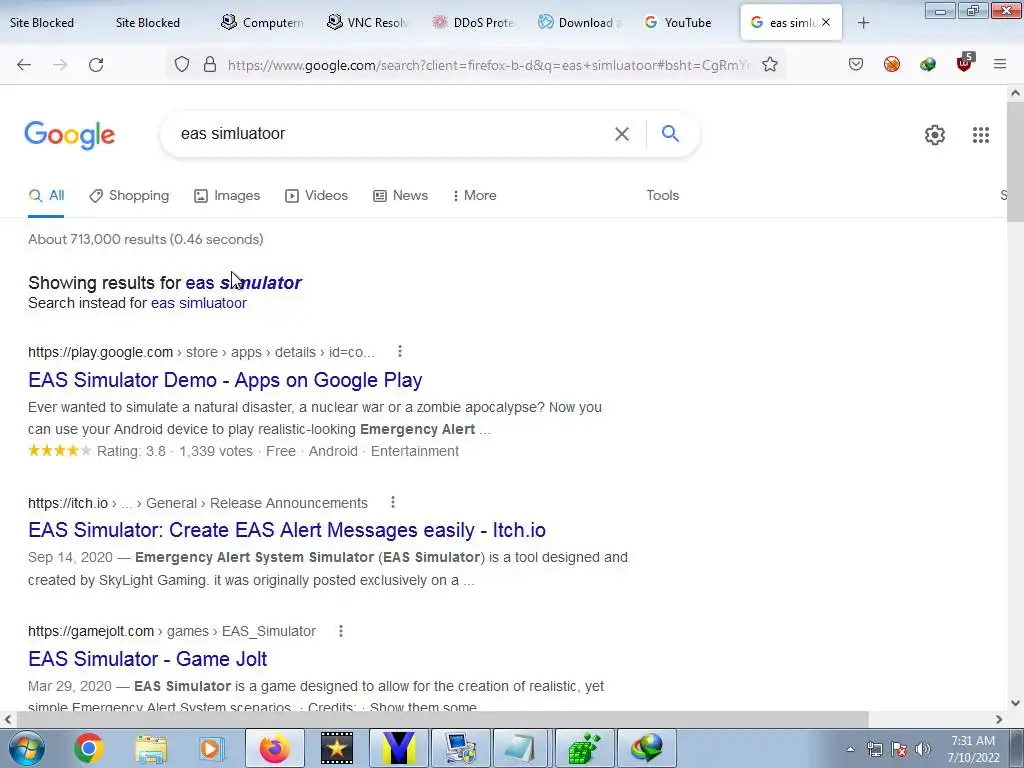The height and width of the screenshot is (768, 1024).
Task: Open Windows Media Player from the taskbar
Action: pyautogui.click(x=210, y=748)
